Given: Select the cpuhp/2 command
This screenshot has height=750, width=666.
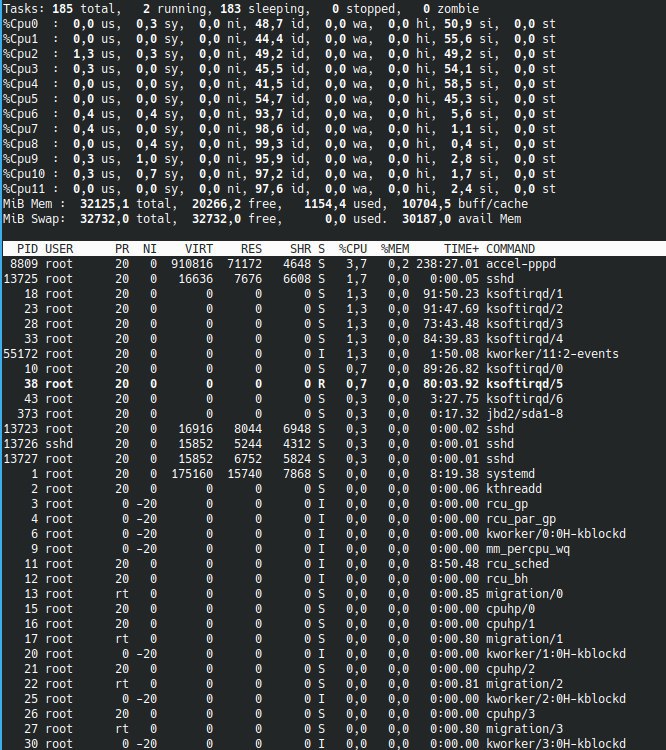Looking at the screenshot, I should coord(511,669).
